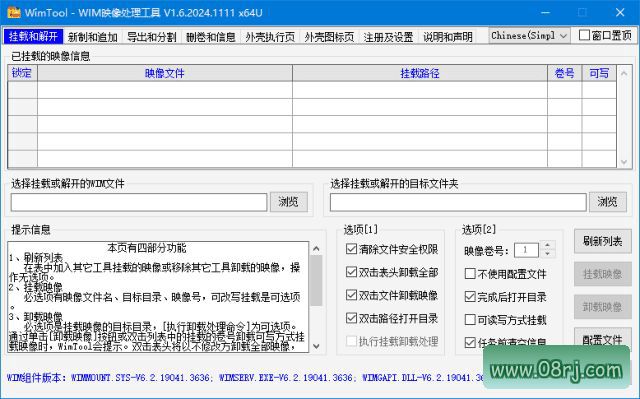Viewport: 640px width, 399px height.
Task: Click the 映像卷号 number field
Action: click(526, 250)
